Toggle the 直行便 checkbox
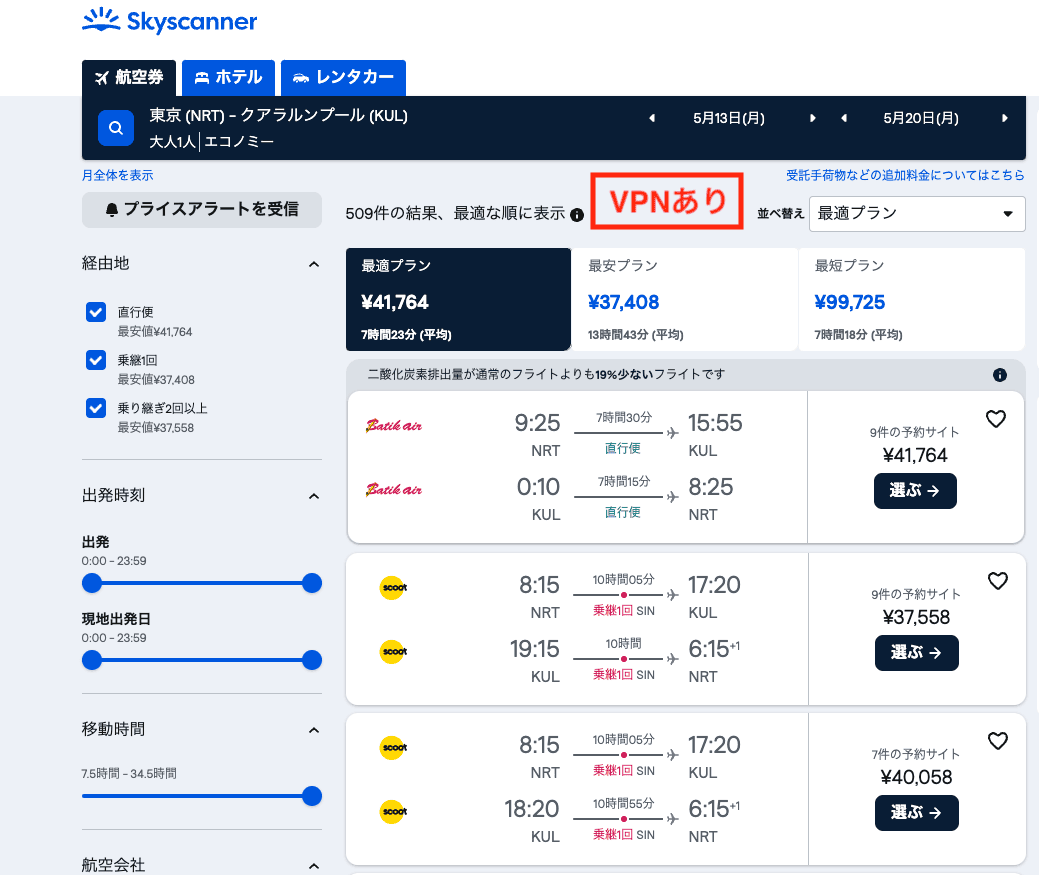The height and width of the screenshot is (875, 1039). pos(96,312)
